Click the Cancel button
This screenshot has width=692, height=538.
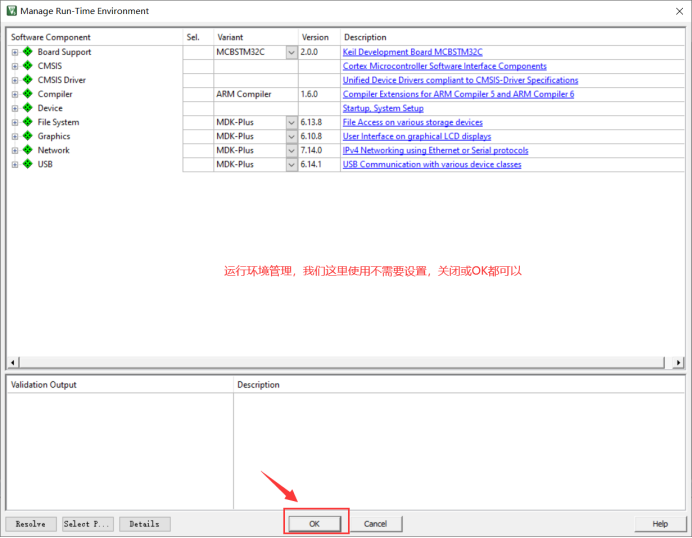pyautogui.click(x=376, y=524)
